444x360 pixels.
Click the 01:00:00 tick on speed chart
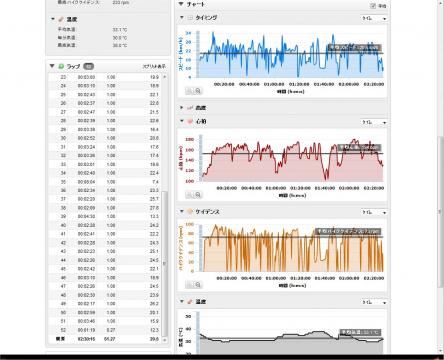coord(274,84)
